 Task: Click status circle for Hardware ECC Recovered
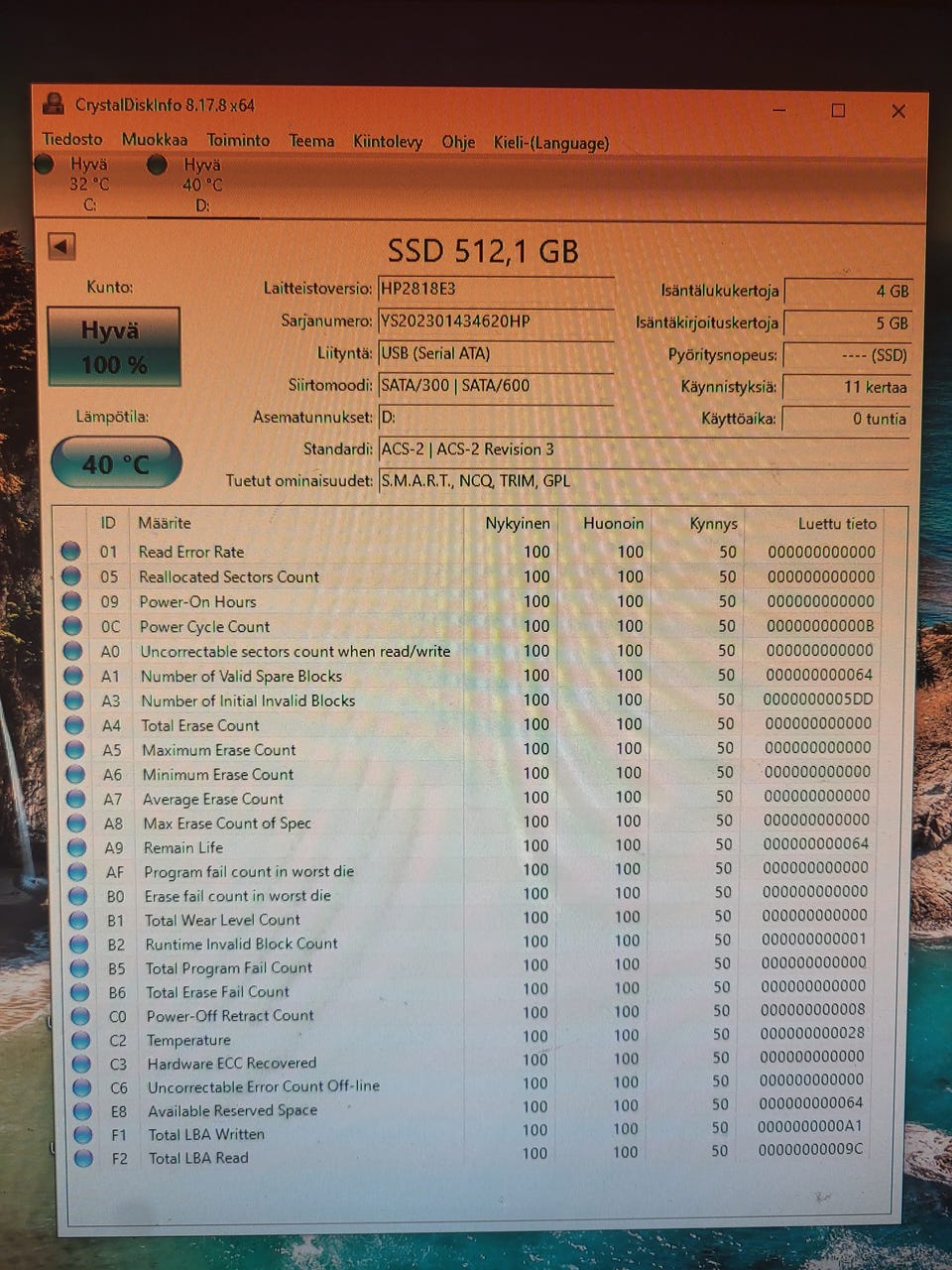pos(82,1064)
